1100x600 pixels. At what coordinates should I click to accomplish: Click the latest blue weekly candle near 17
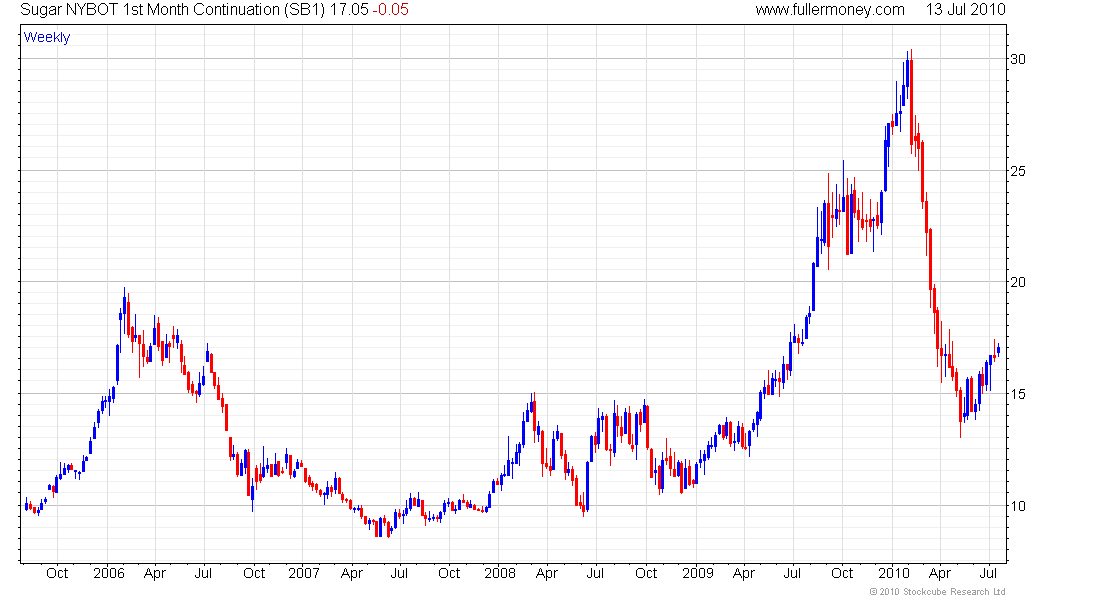[x=998, y=350]
